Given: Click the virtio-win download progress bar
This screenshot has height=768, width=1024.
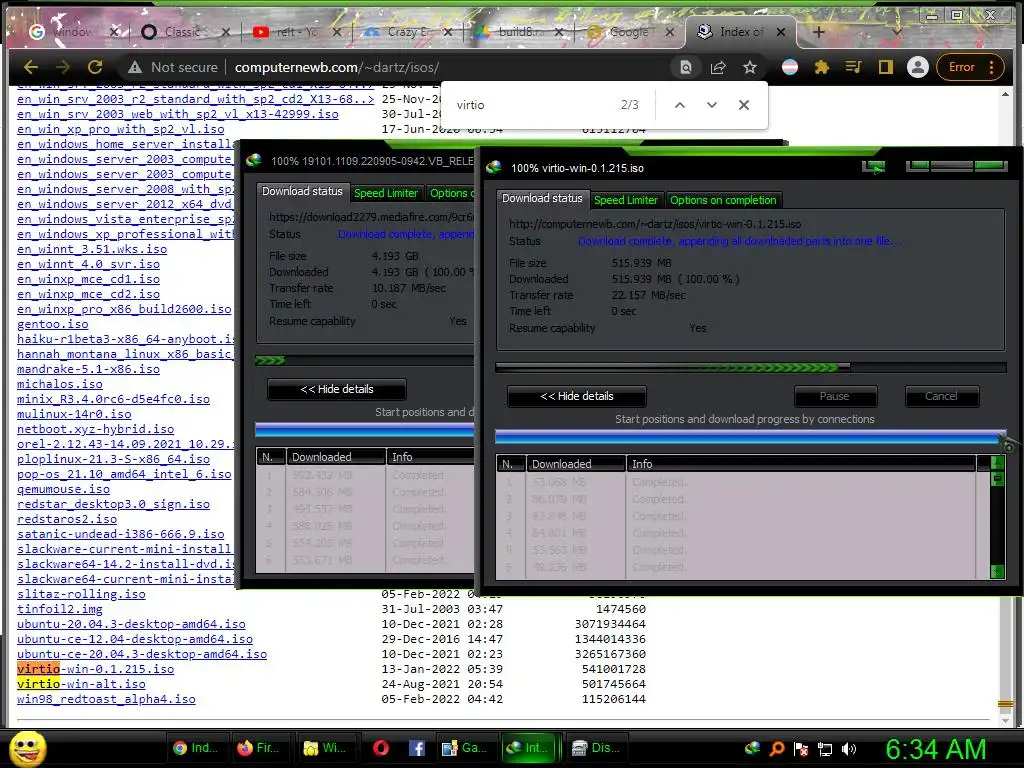Looking at the screenshot, I should click(750, 368).
